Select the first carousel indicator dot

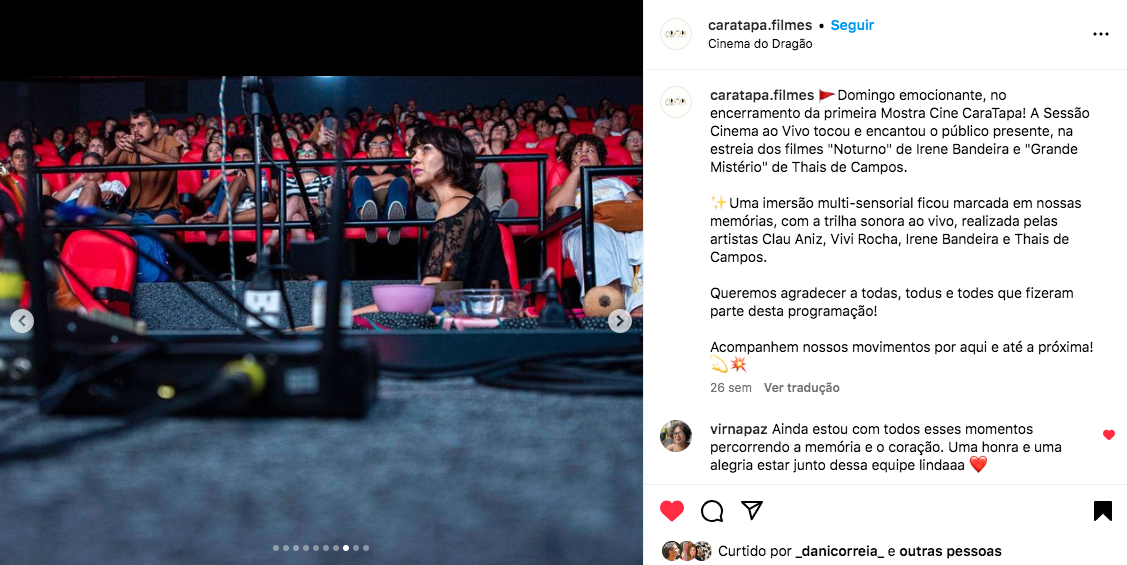coord(276,548)
